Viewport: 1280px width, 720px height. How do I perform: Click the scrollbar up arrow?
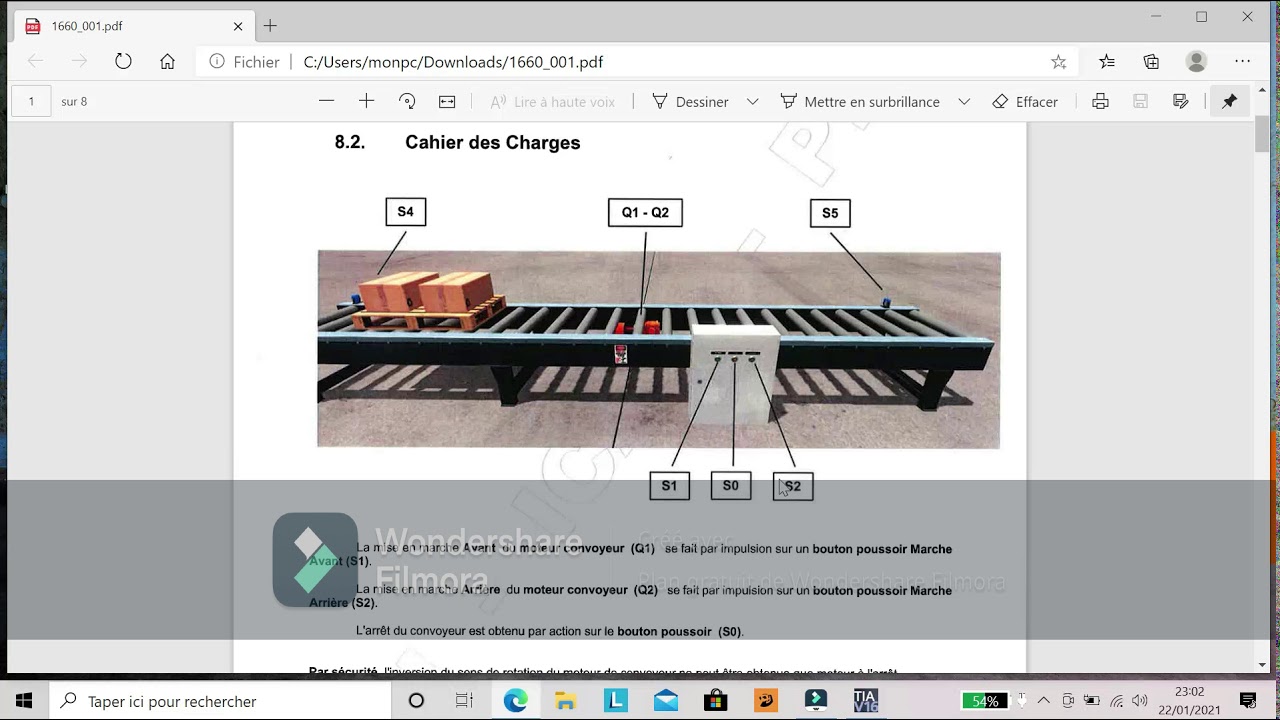[x=1262, y=91]
